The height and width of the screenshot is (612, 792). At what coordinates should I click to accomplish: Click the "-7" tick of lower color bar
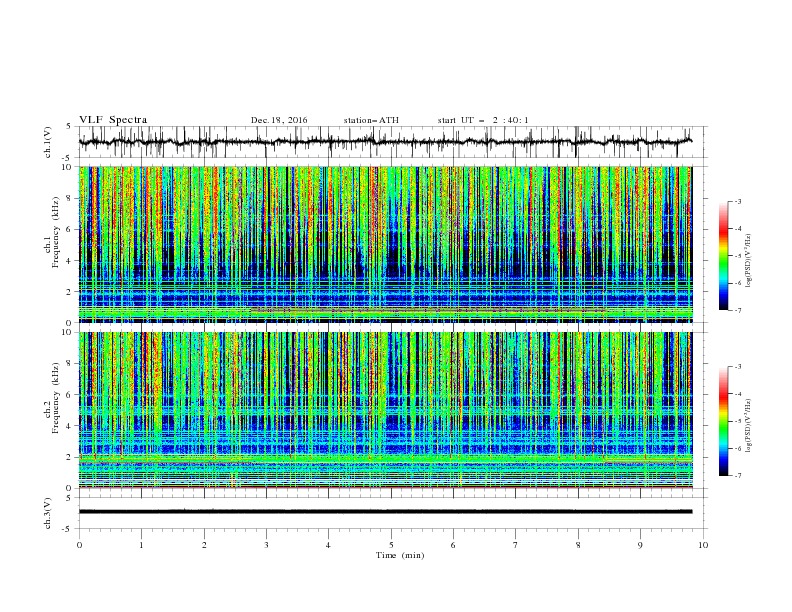tap(737, 476)
